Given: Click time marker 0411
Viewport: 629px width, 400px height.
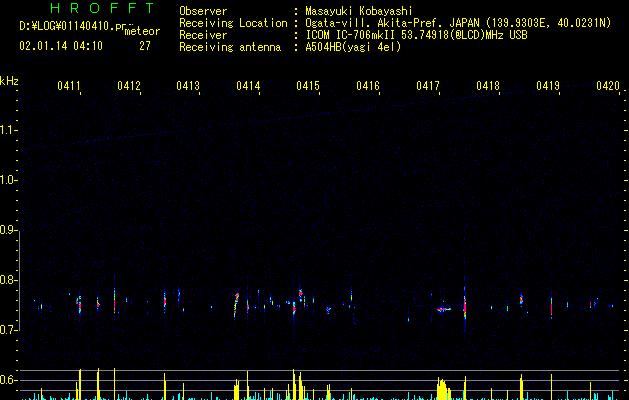Looking at the screenshot, I should point(69,85).
